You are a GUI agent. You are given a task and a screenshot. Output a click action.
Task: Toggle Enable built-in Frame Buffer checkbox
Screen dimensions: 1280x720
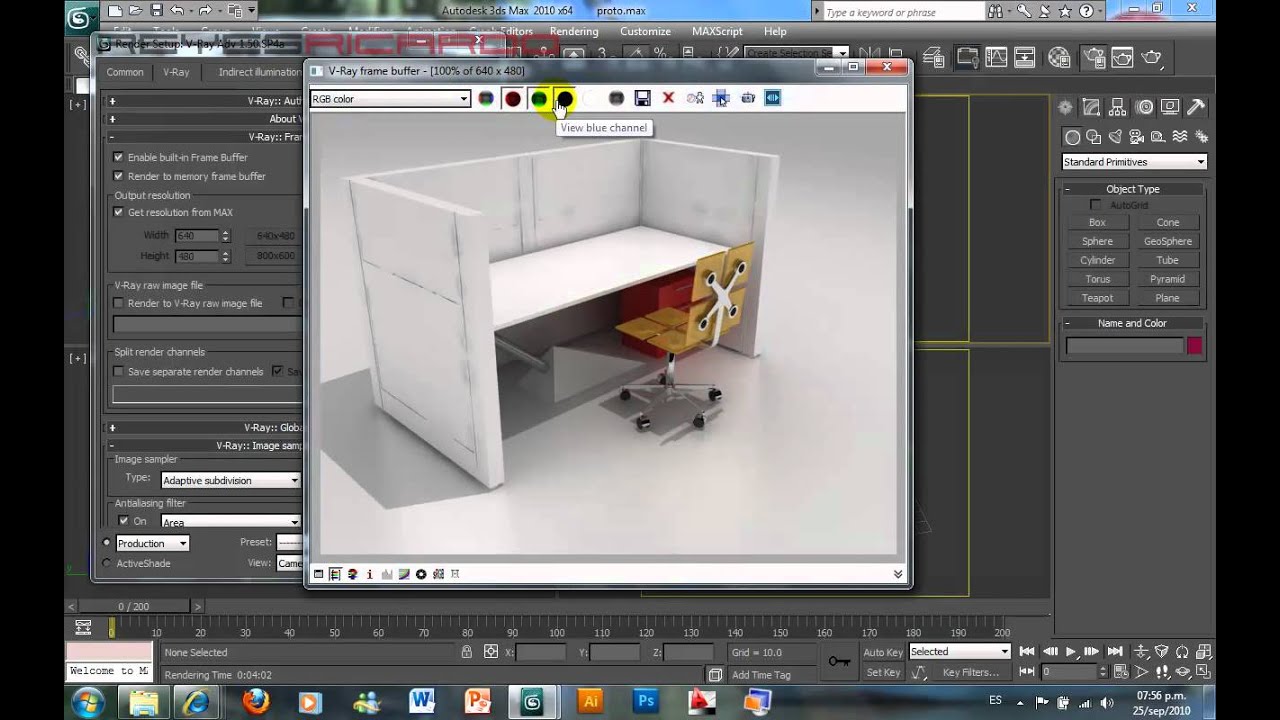tap(119, 157)
